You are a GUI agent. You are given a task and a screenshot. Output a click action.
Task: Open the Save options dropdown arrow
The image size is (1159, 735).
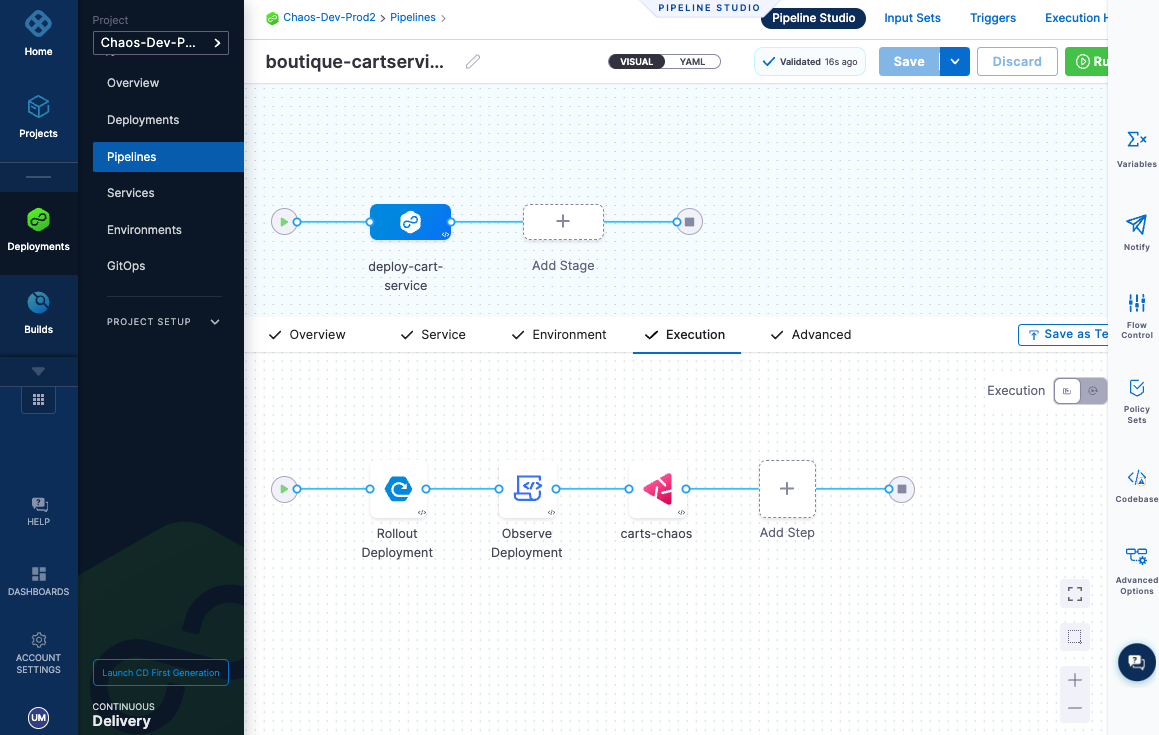point(955,61)
